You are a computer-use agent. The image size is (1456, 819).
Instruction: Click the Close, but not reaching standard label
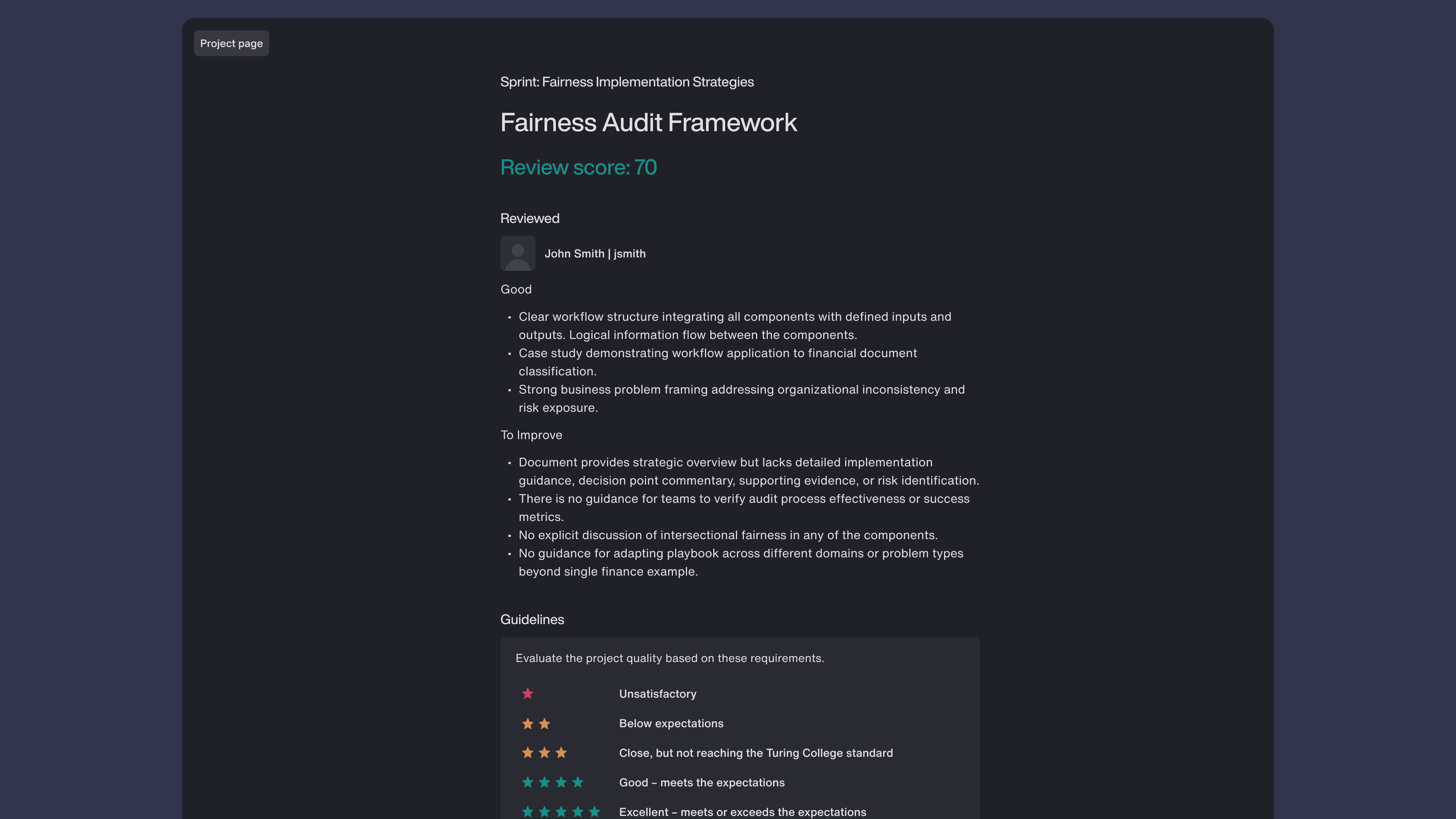click(756, 753)
